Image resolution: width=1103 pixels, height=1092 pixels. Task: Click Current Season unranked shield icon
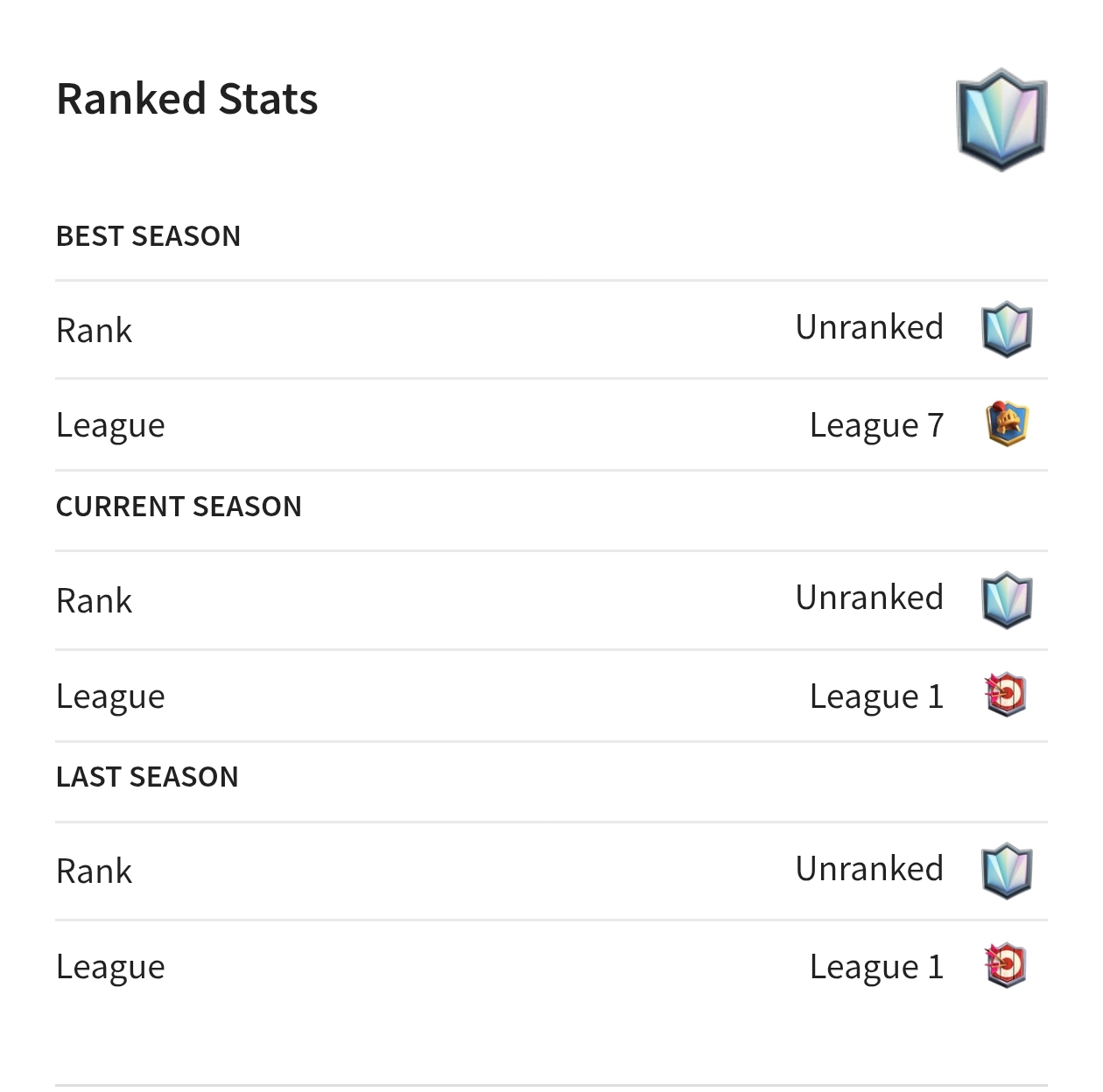1007,600
